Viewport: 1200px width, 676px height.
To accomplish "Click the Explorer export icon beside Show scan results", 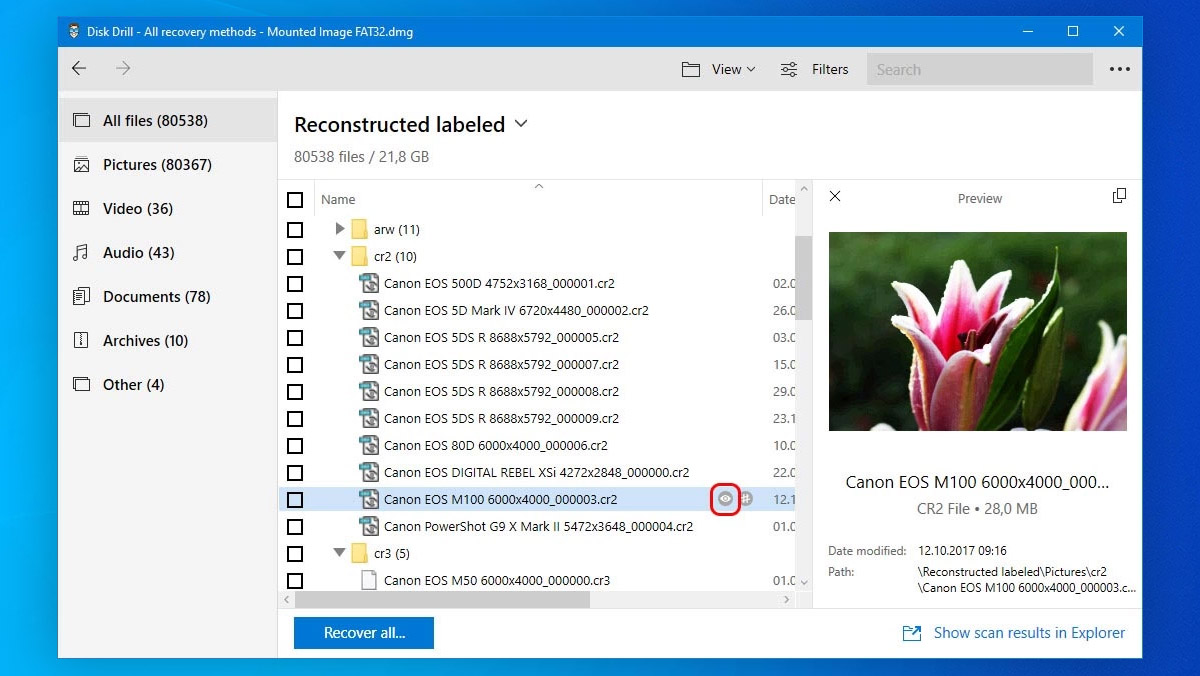I will click(911, 633).
